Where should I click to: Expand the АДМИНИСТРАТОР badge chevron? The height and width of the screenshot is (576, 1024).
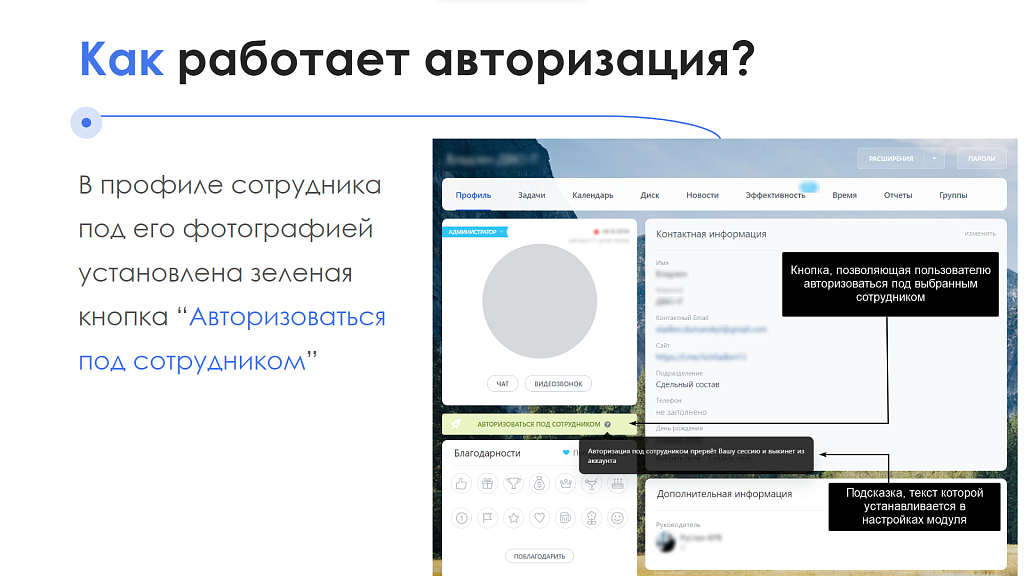[x=502, y=231]
